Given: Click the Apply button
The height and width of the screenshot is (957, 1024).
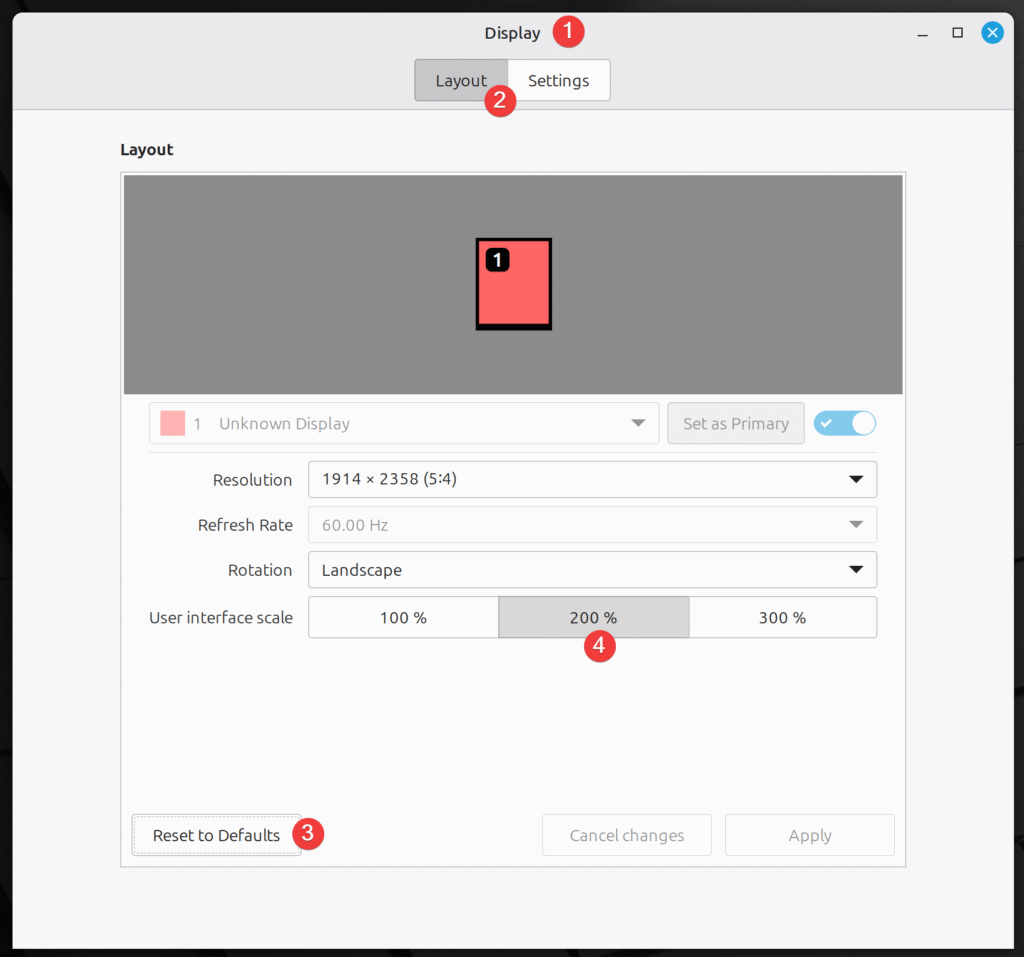Looking at the screenshot, I should (x=809, y=835).
